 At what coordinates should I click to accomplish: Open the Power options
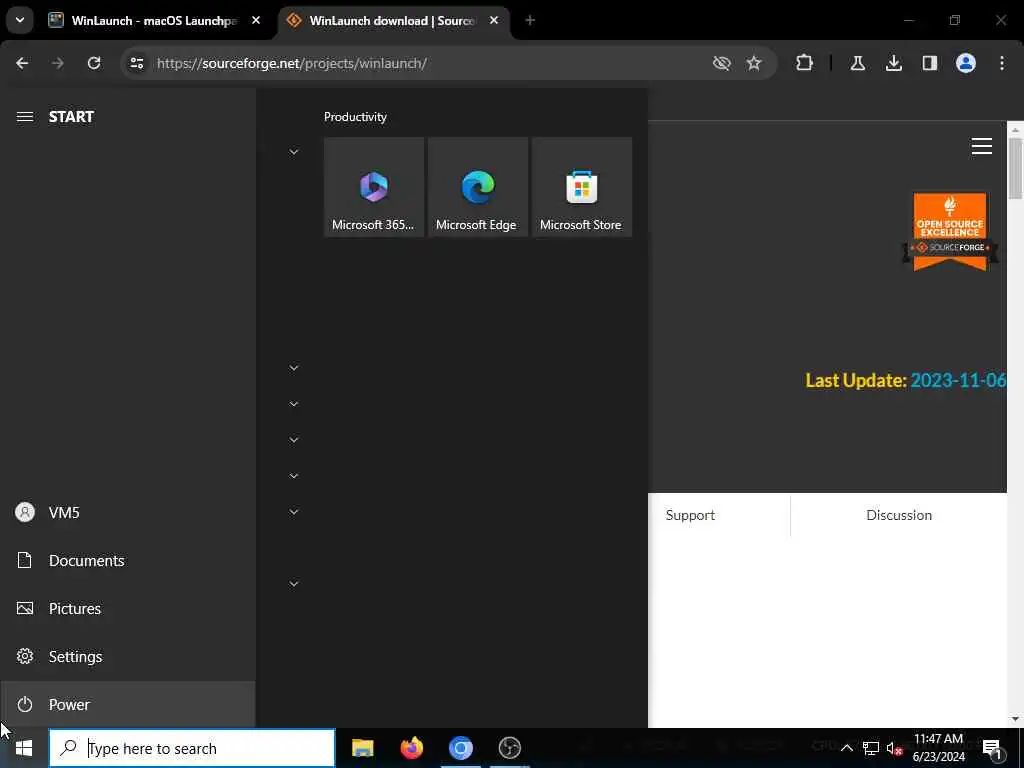click(x=127, y=705)
